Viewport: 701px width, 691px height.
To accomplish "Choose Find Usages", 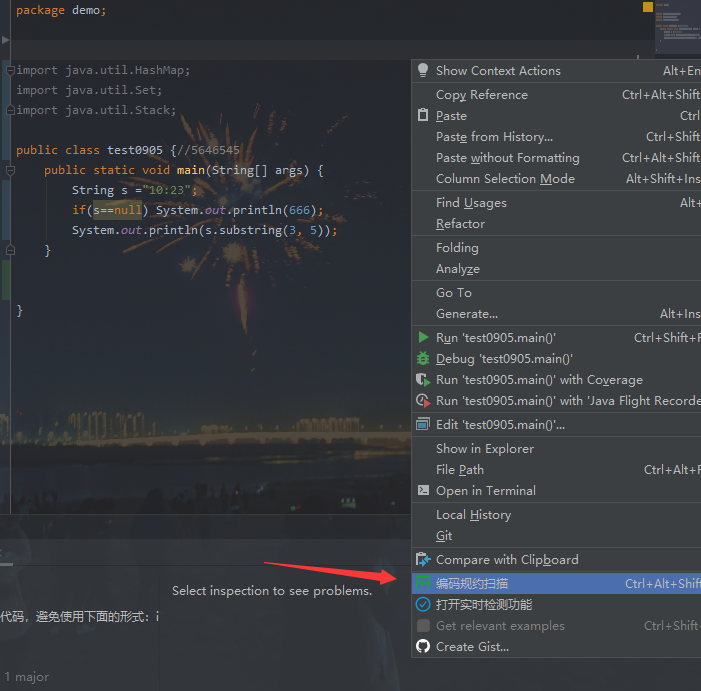I will tap(556, 203).
